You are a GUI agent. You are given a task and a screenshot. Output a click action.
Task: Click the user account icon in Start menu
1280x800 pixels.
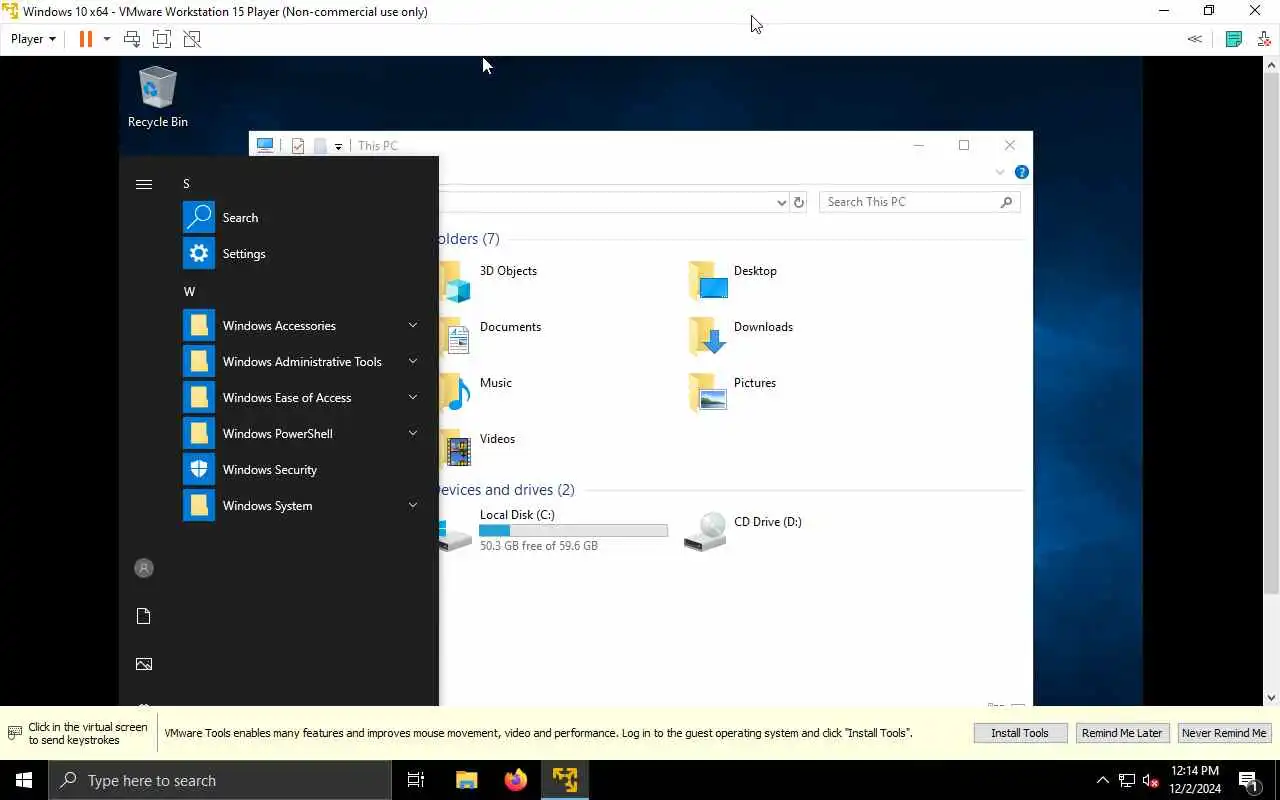pos(144,568)
